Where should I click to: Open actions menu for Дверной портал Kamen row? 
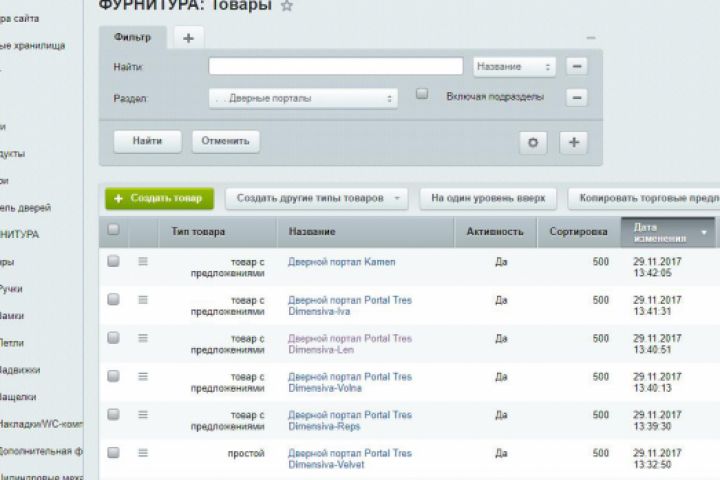tap(143, 261)
